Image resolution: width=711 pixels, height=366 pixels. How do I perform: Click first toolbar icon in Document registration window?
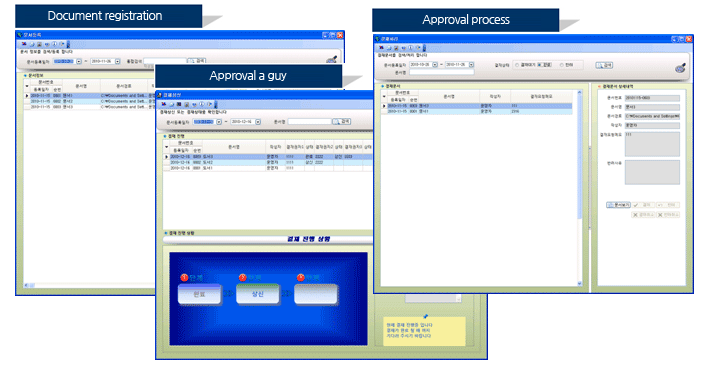[24, 44]
